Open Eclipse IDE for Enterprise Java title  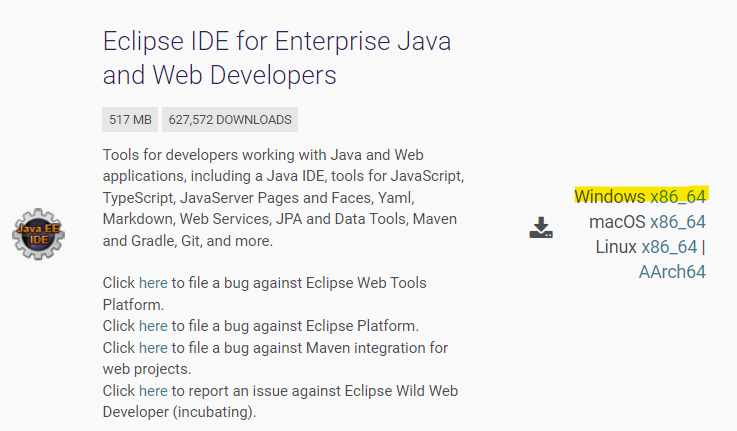coord(277,58)
